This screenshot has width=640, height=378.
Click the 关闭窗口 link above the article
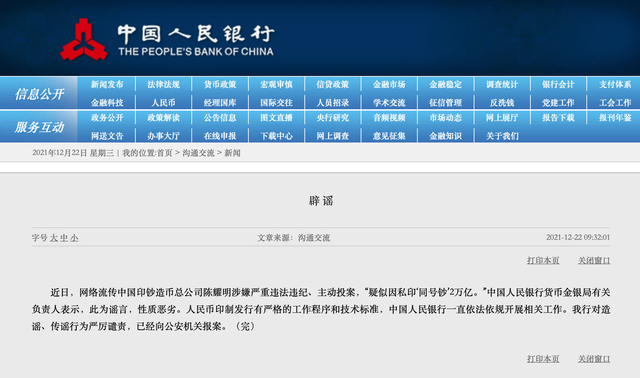pos(594,260)
